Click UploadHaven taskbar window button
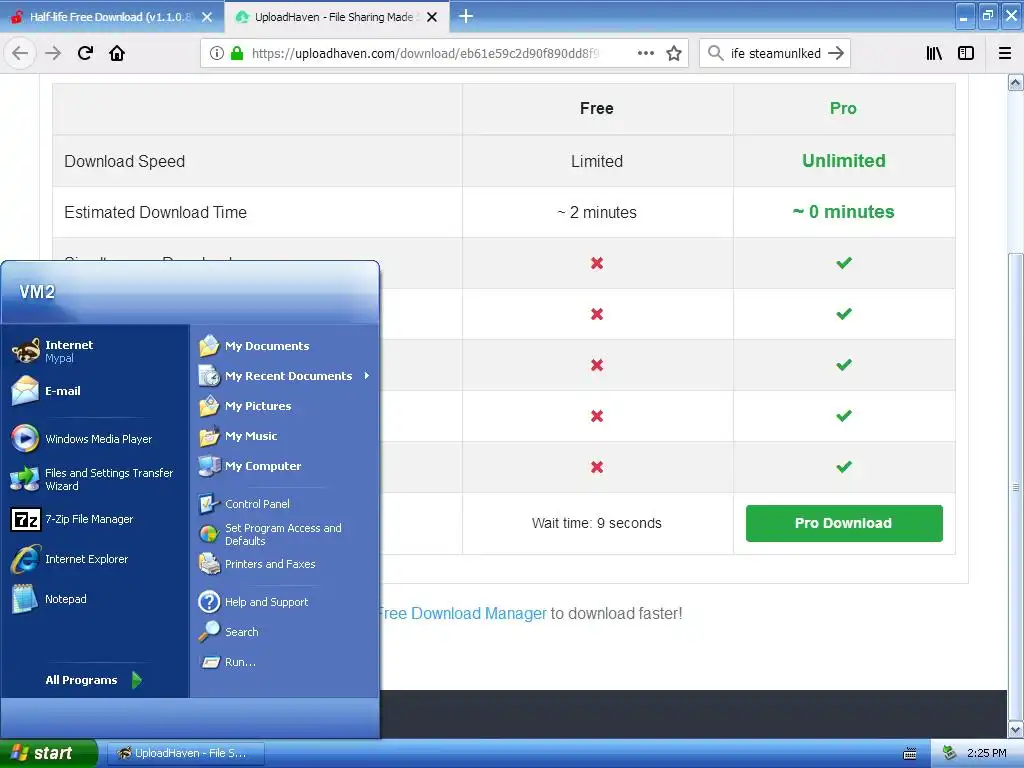 click(x=185, y=753)
